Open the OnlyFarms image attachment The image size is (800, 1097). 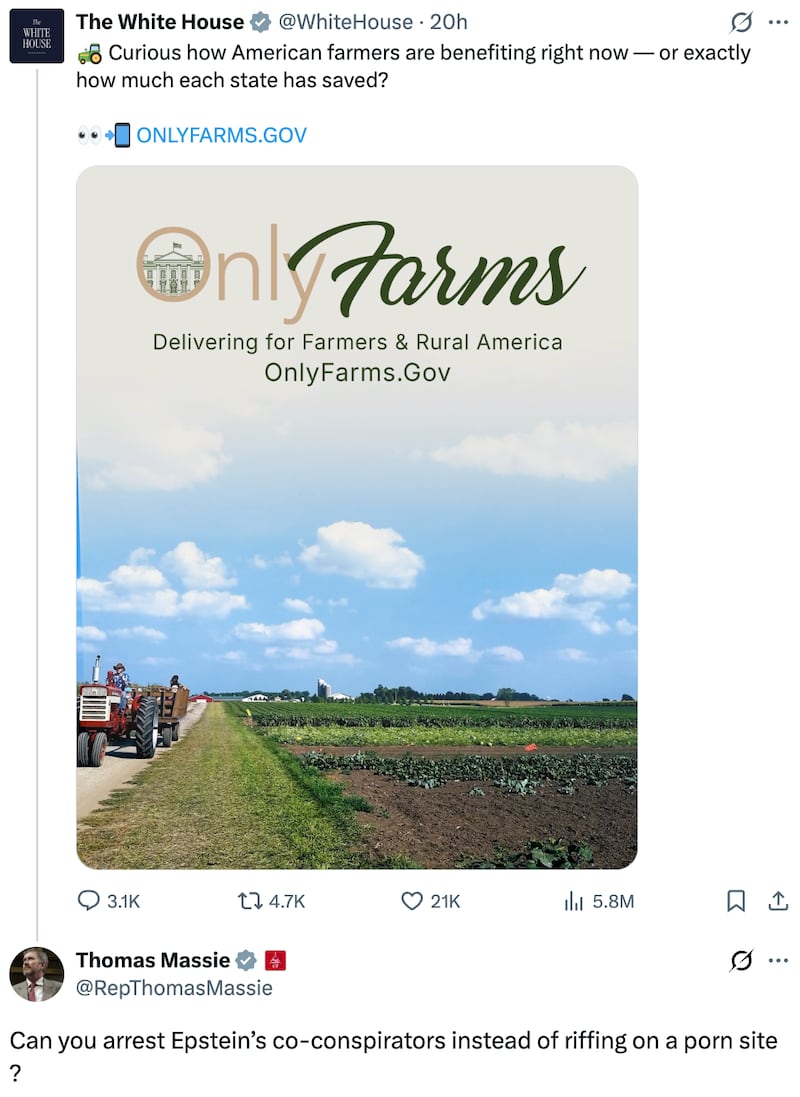pos(357,517)
